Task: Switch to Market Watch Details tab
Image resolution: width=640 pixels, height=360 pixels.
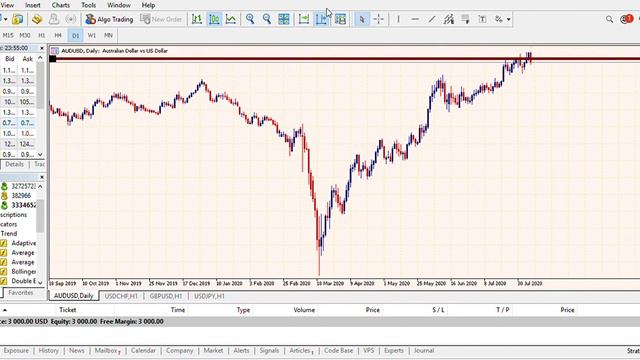Action: click(x=14, y=164)
